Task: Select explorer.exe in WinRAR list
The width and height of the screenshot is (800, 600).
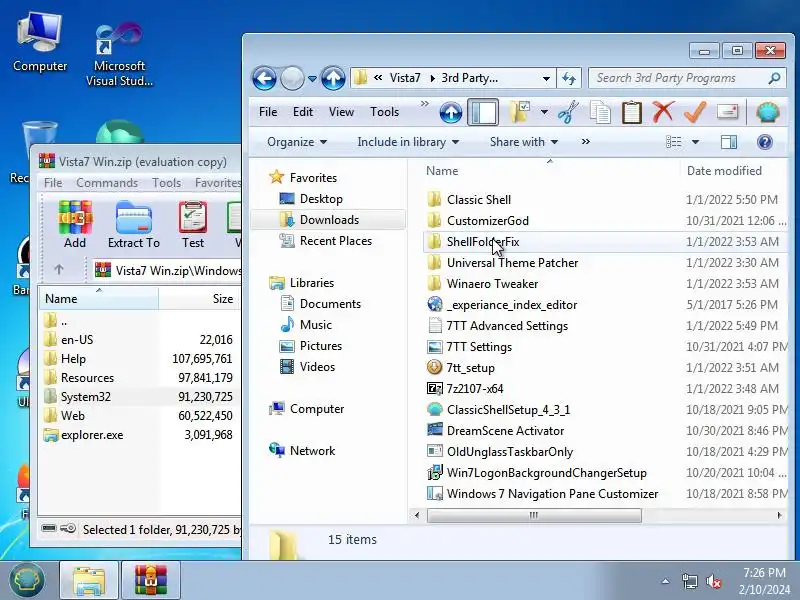Action: tap(92, 435)
